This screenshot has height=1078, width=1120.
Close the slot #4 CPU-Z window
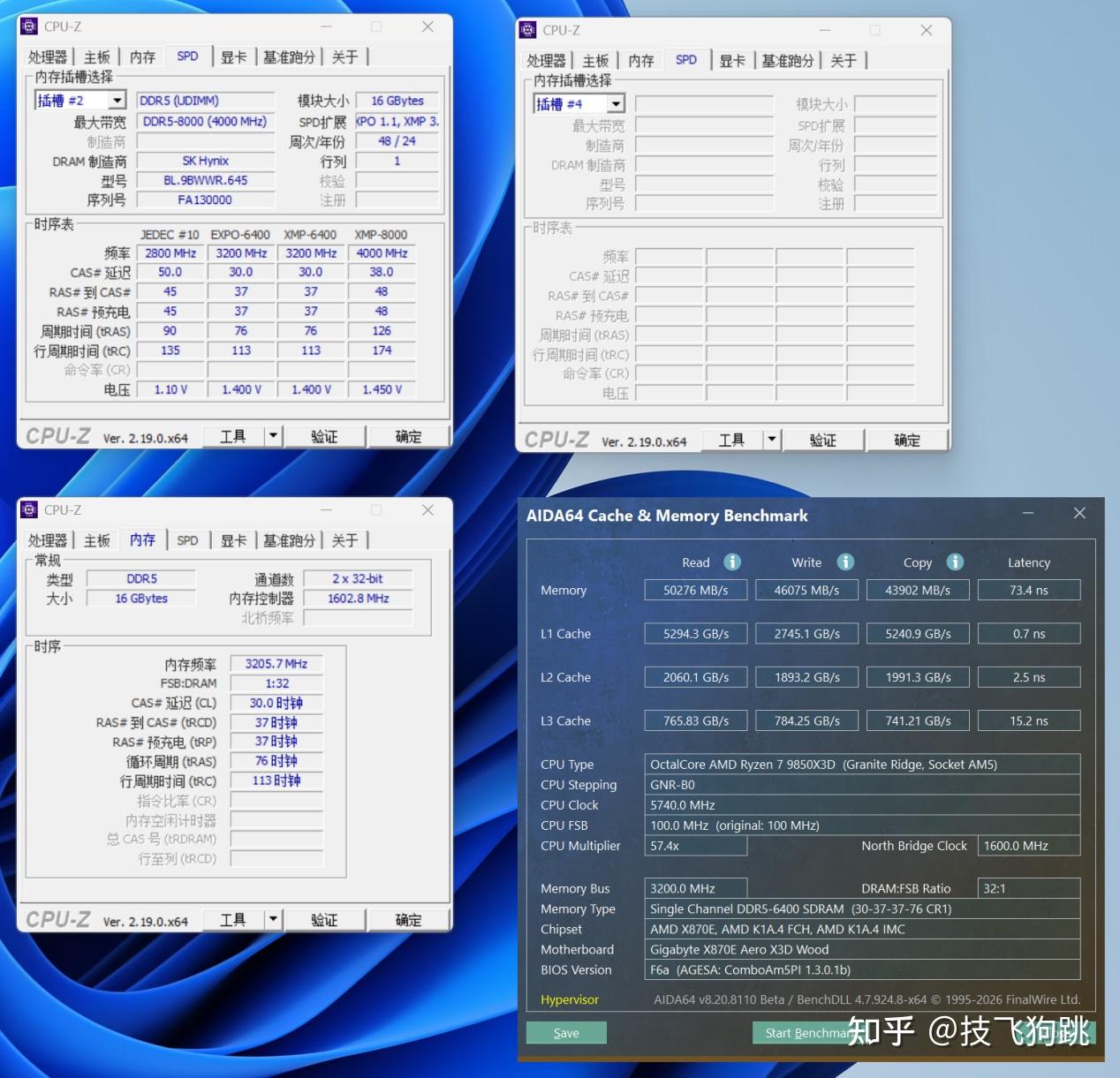(926, 30)
